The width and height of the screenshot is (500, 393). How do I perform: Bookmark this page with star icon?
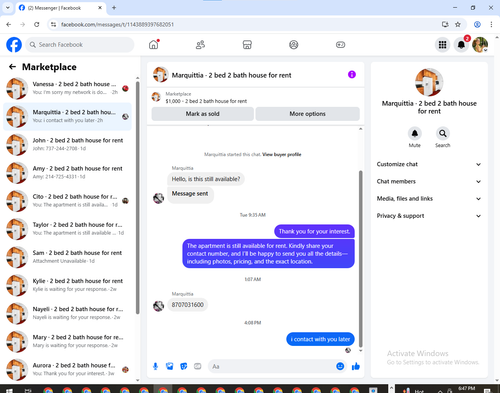click(458, 24)
